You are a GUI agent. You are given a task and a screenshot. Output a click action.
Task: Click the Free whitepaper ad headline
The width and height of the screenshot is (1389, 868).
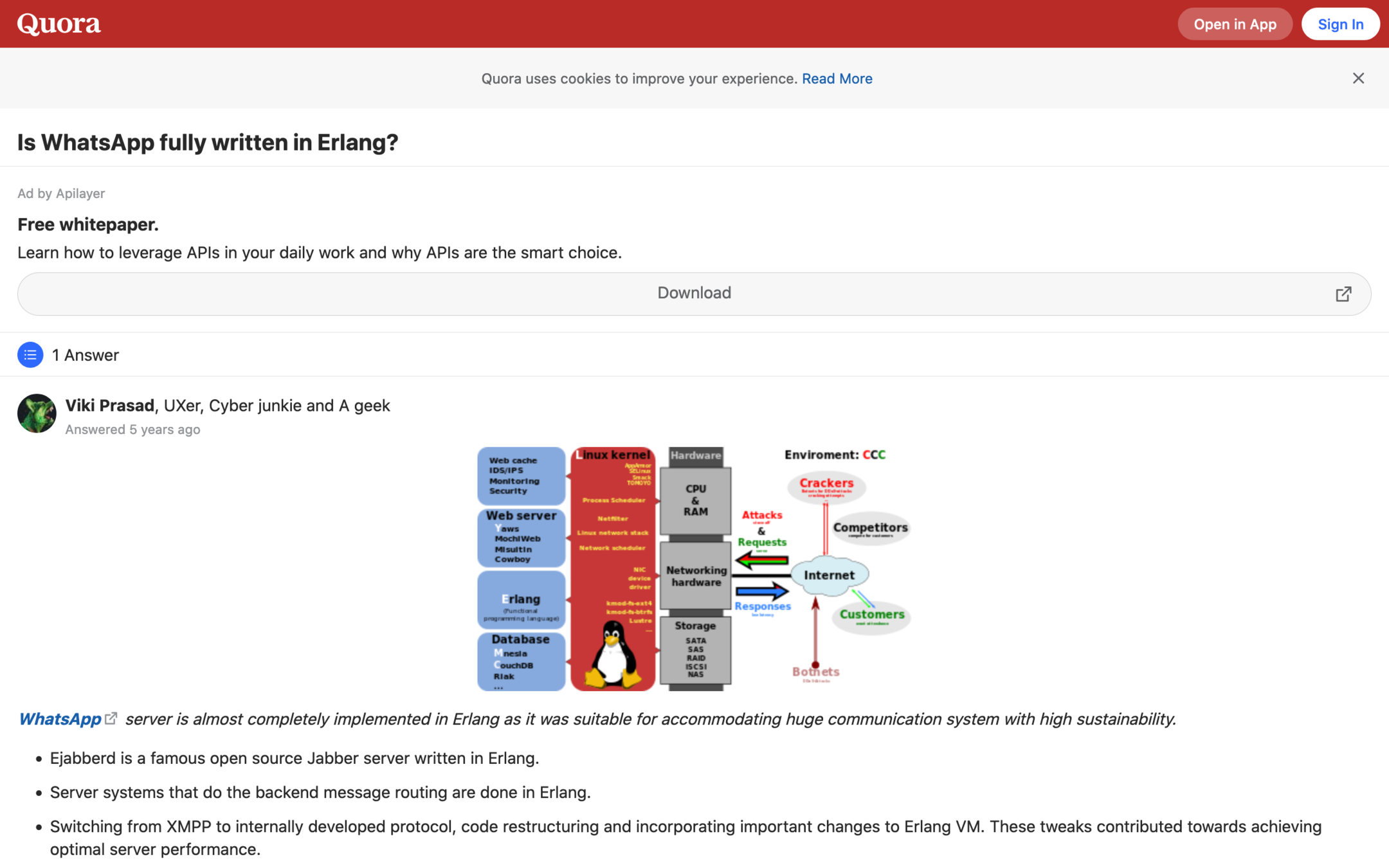(x=88, y=224)
